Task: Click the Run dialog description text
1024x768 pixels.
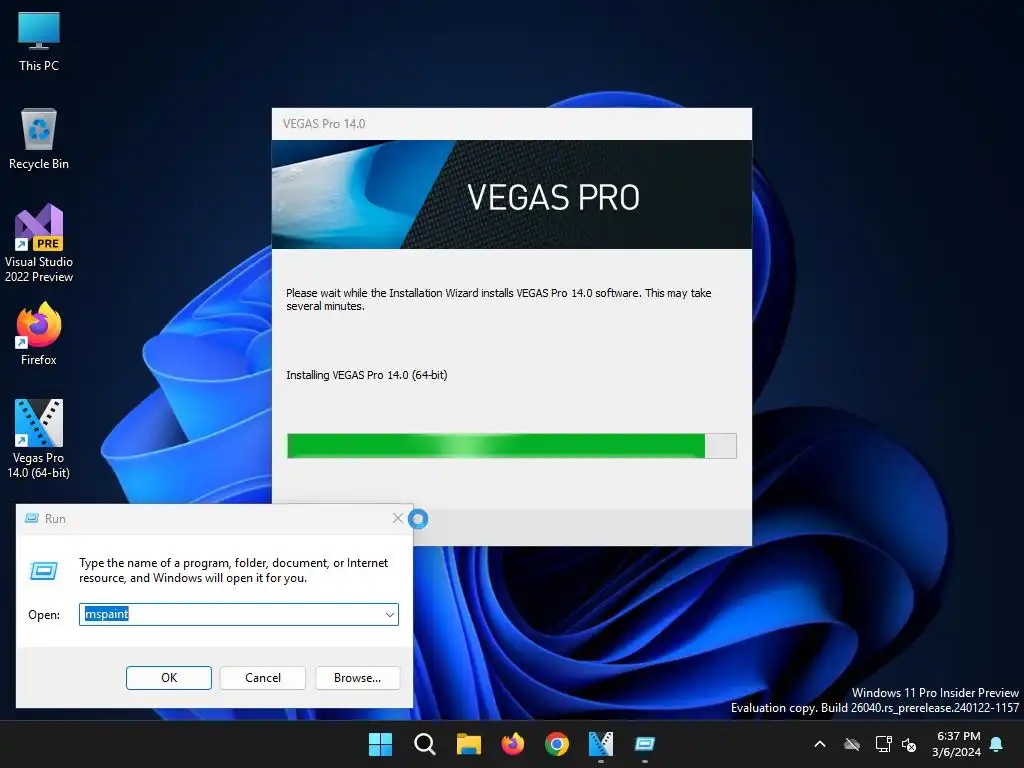Action: 233,570
